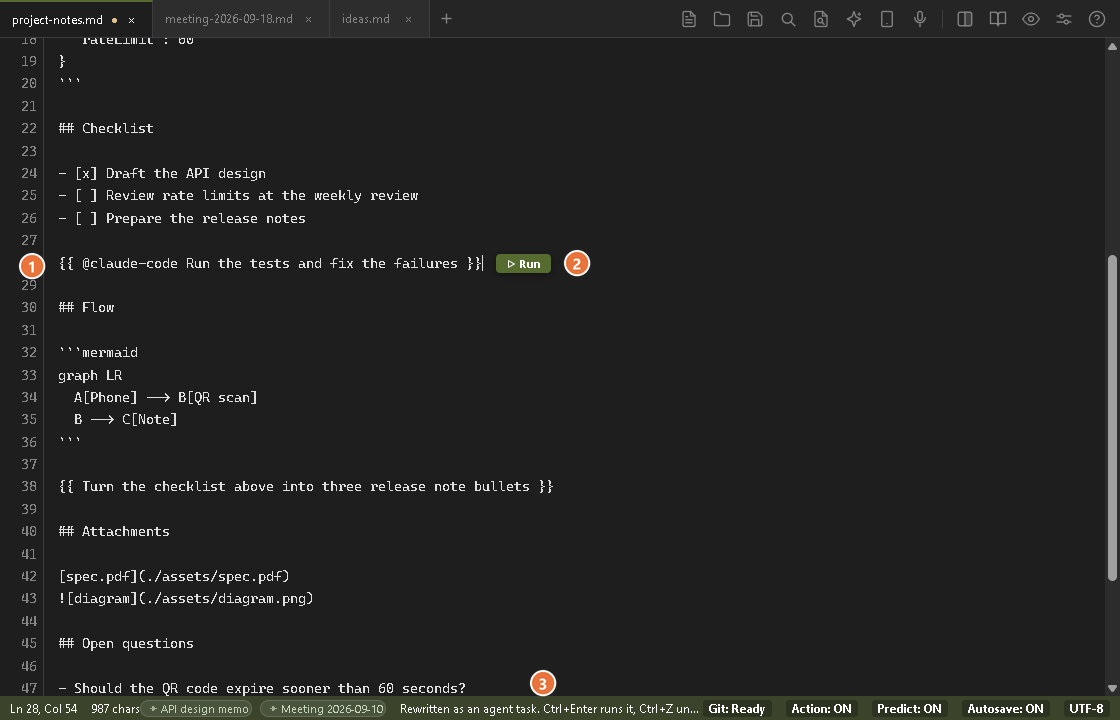Click the split view columns icon

(964, 19)
